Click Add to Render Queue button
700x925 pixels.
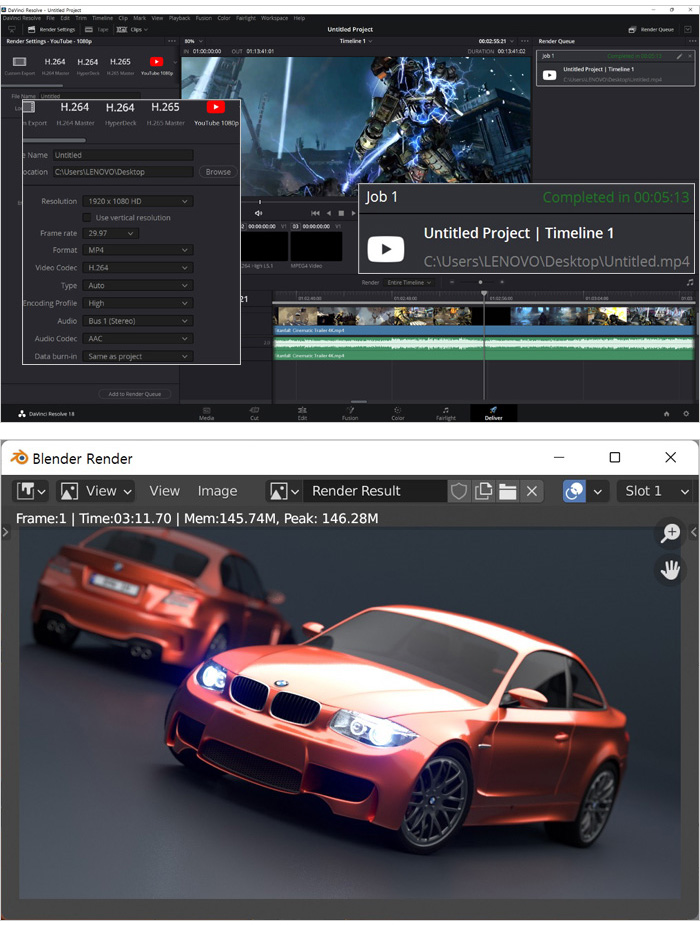click(x=135, y=394)
